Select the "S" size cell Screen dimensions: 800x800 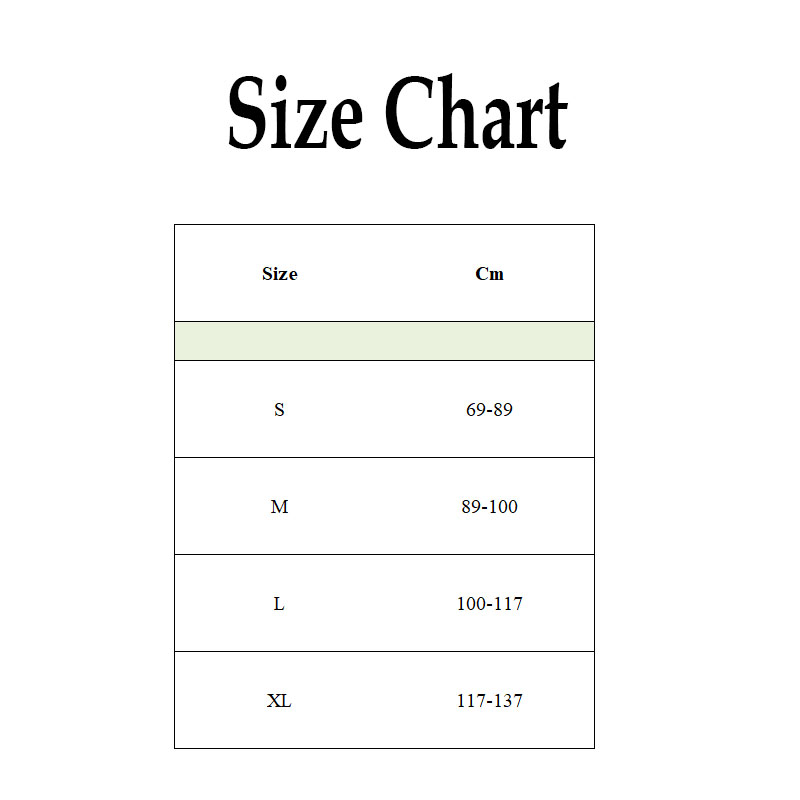point(279,410)
